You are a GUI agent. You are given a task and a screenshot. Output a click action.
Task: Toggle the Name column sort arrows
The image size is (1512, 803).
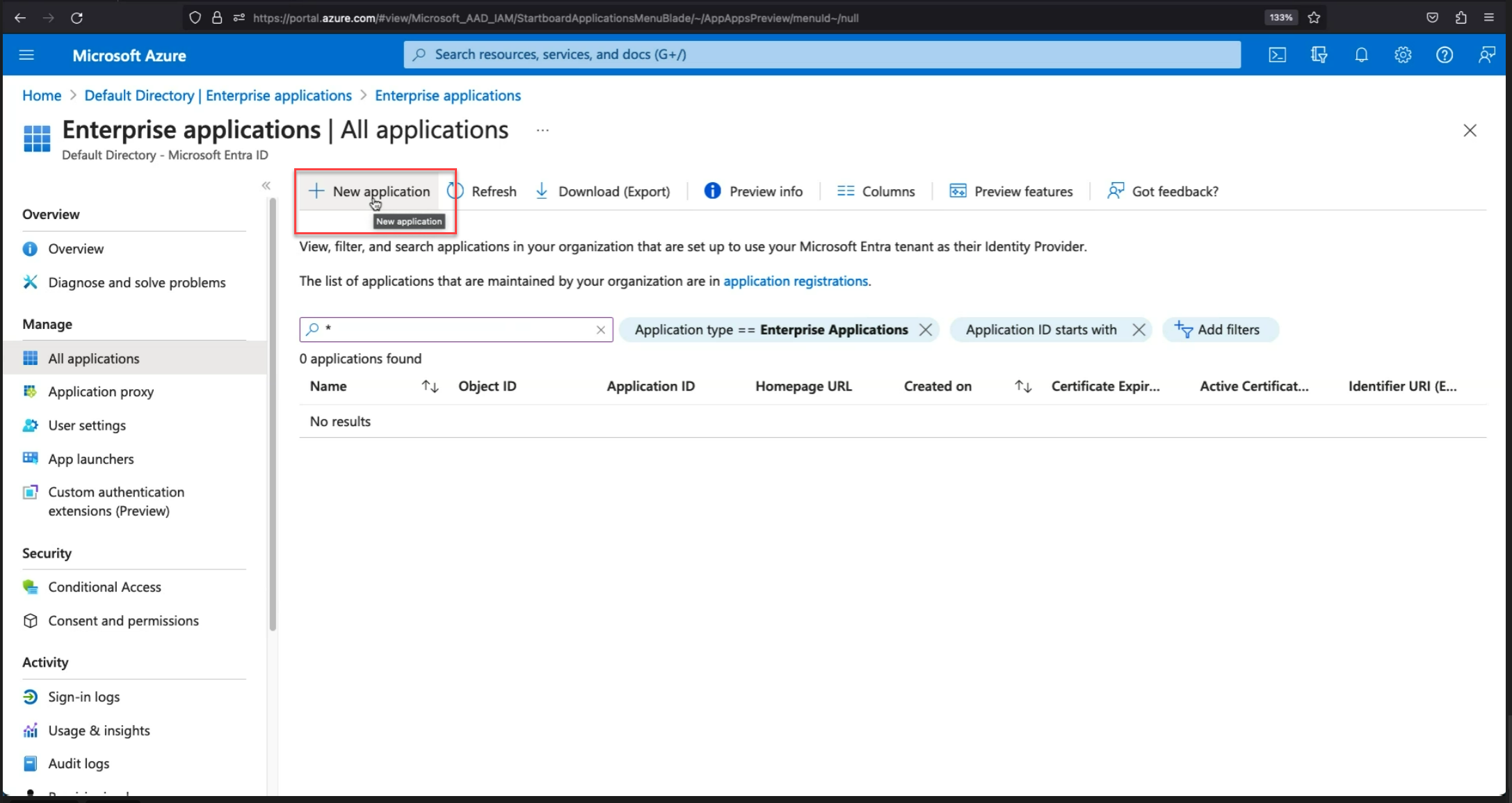tap(429, 386)
